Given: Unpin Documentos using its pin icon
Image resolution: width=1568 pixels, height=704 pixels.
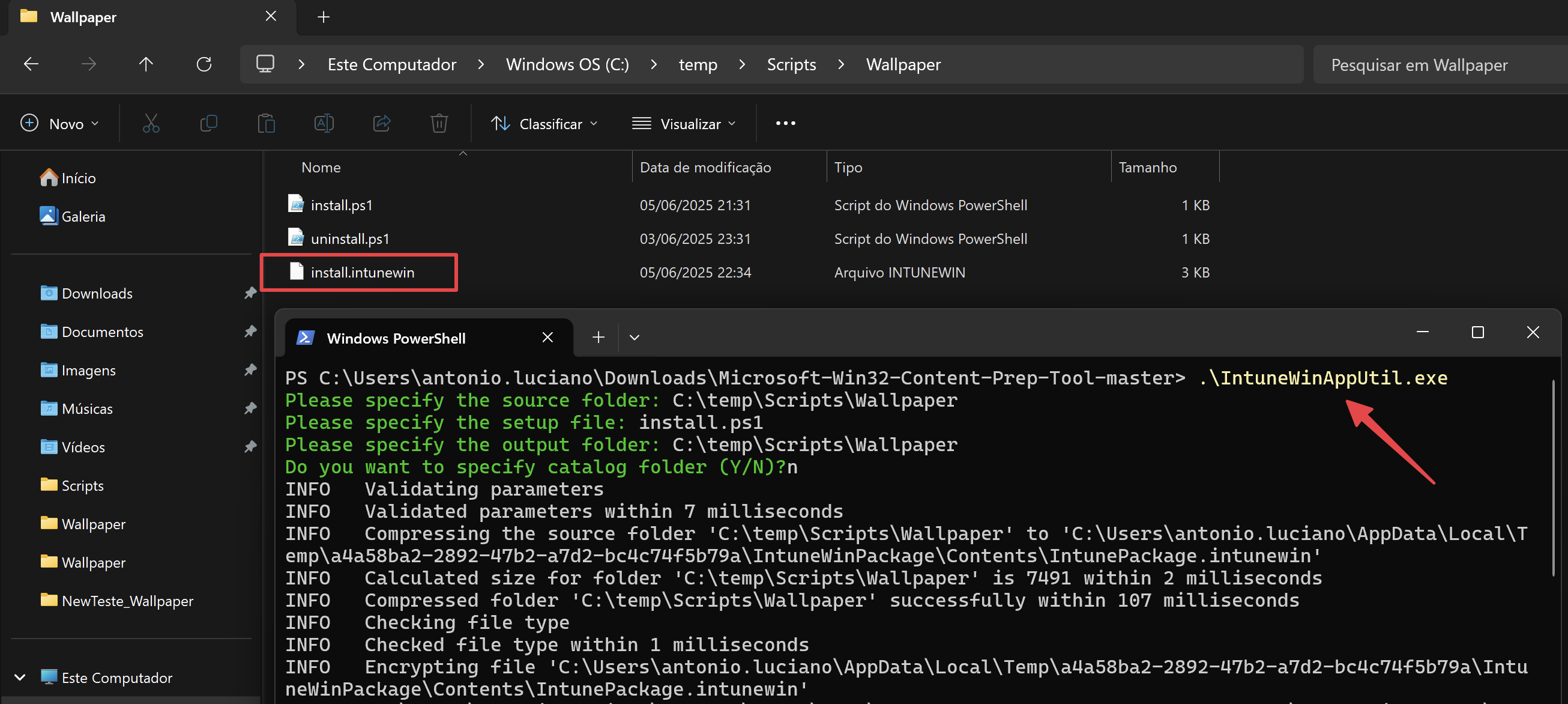Looking at the screenshot, I should click(250, 332).
